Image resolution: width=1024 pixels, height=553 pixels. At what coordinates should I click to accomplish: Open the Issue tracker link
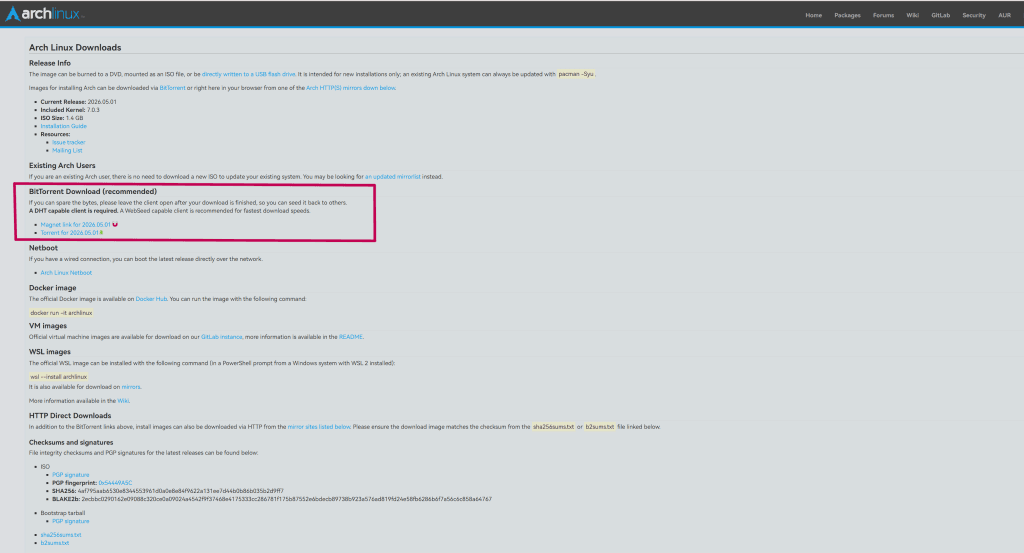pos(69,142)
